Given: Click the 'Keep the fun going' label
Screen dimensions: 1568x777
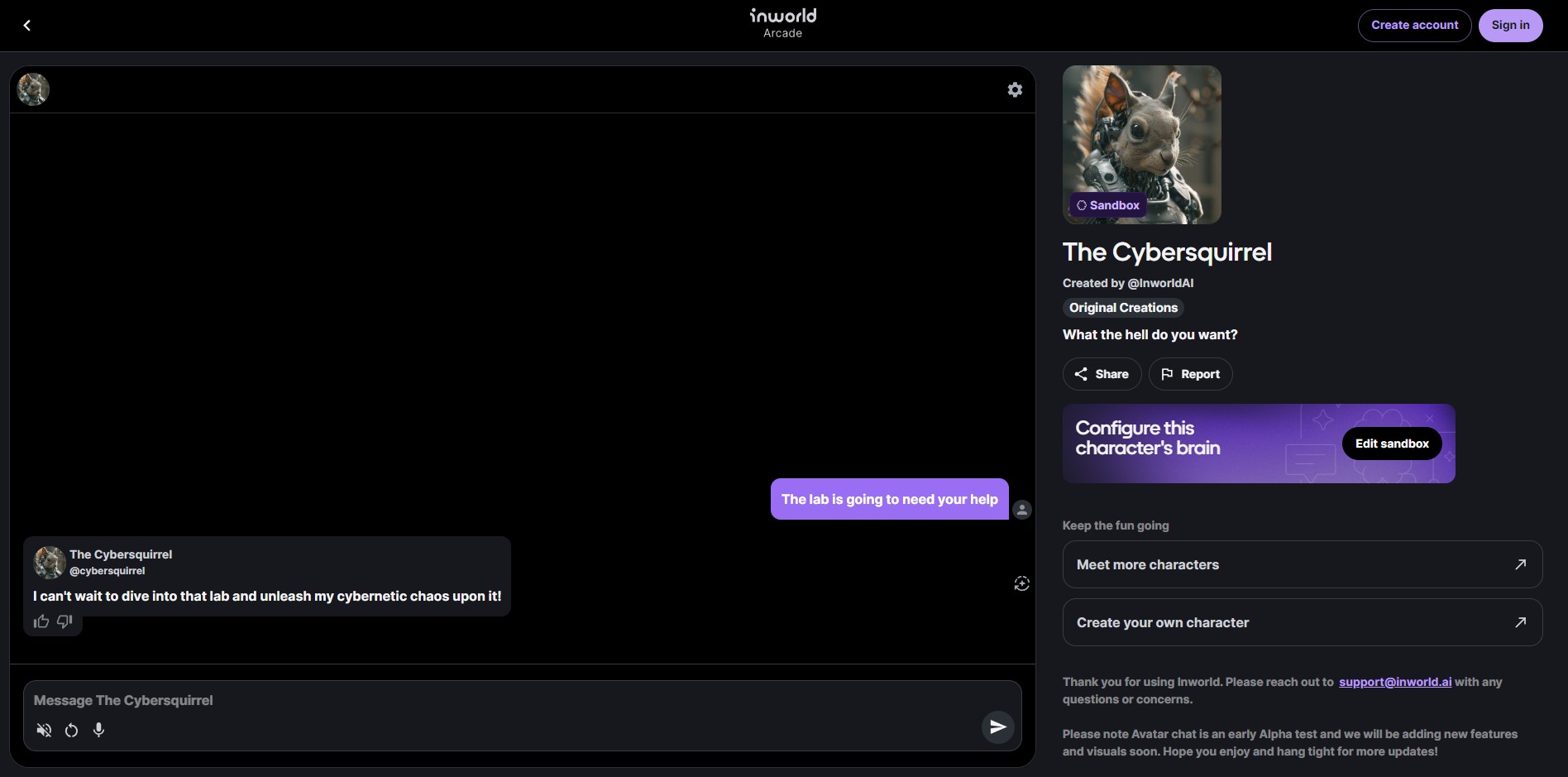Looking at the screenshot, I should point(1116,525).
